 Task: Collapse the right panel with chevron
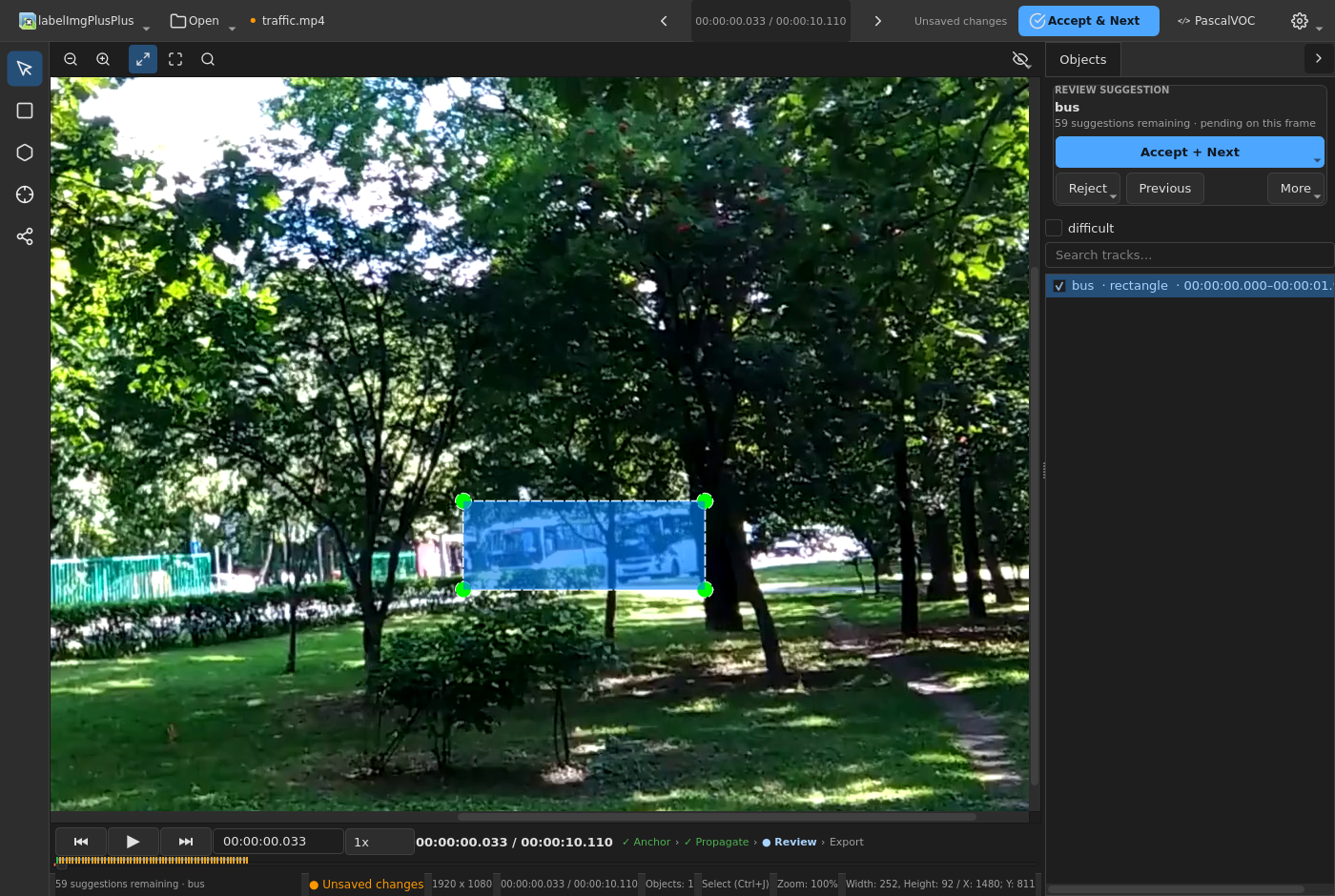pos(1319,58)
